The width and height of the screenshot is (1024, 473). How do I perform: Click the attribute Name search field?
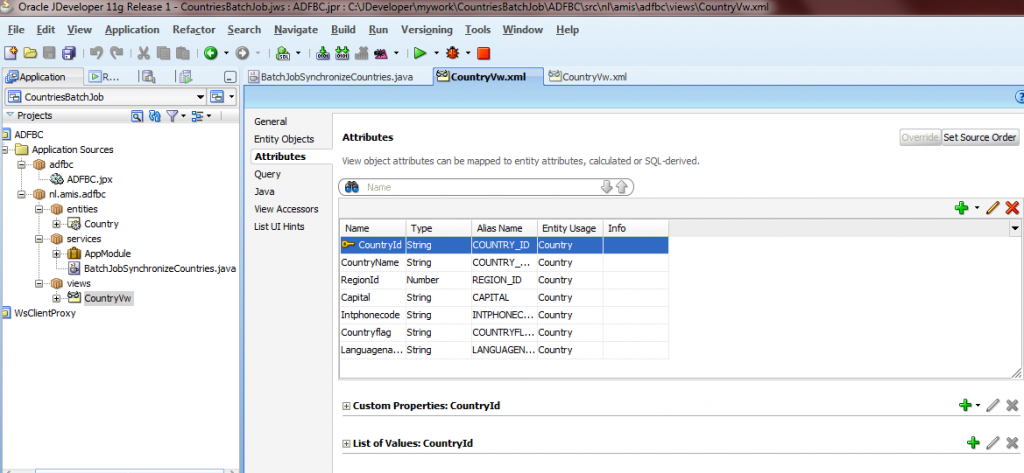[x=480, y=187]
